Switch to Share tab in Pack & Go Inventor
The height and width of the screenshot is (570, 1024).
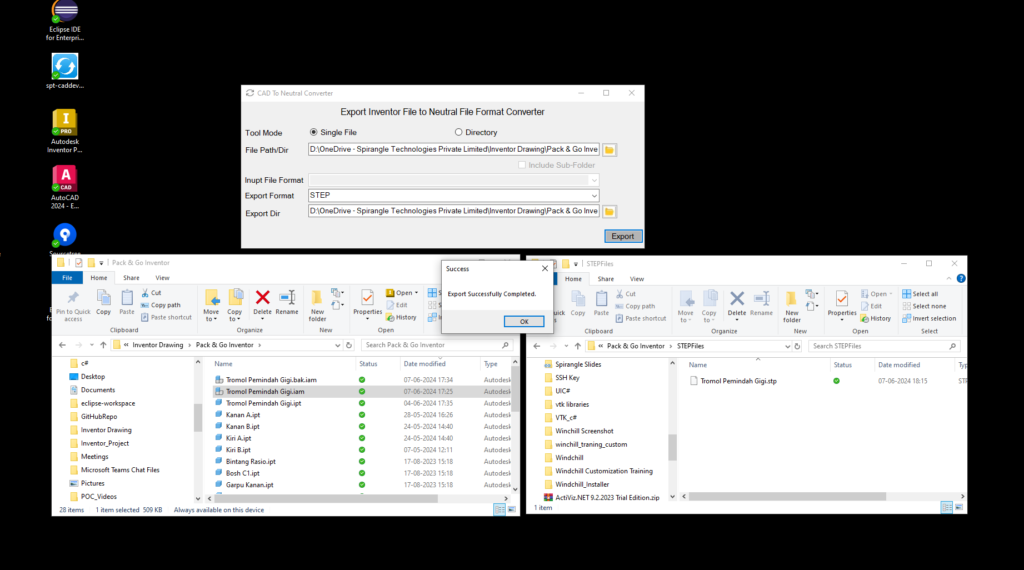click(131, 278)
